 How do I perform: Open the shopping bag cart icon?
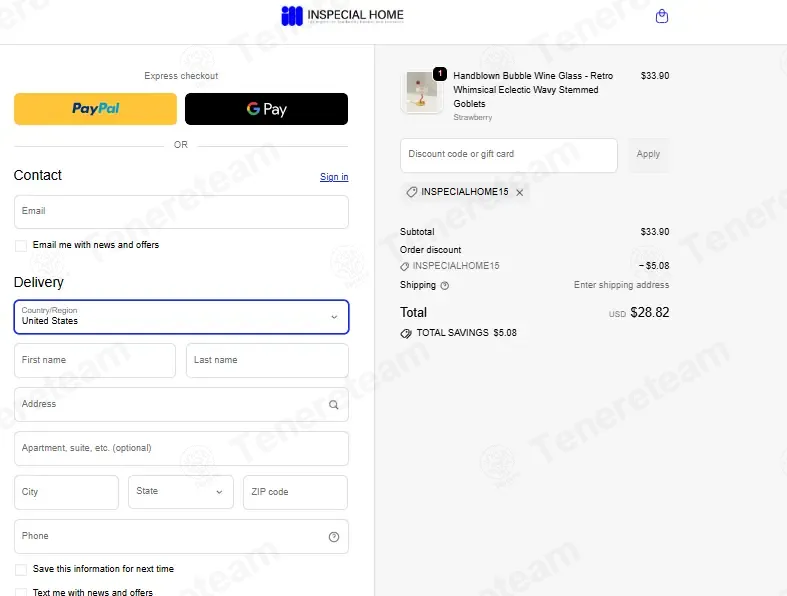point(662,17)
